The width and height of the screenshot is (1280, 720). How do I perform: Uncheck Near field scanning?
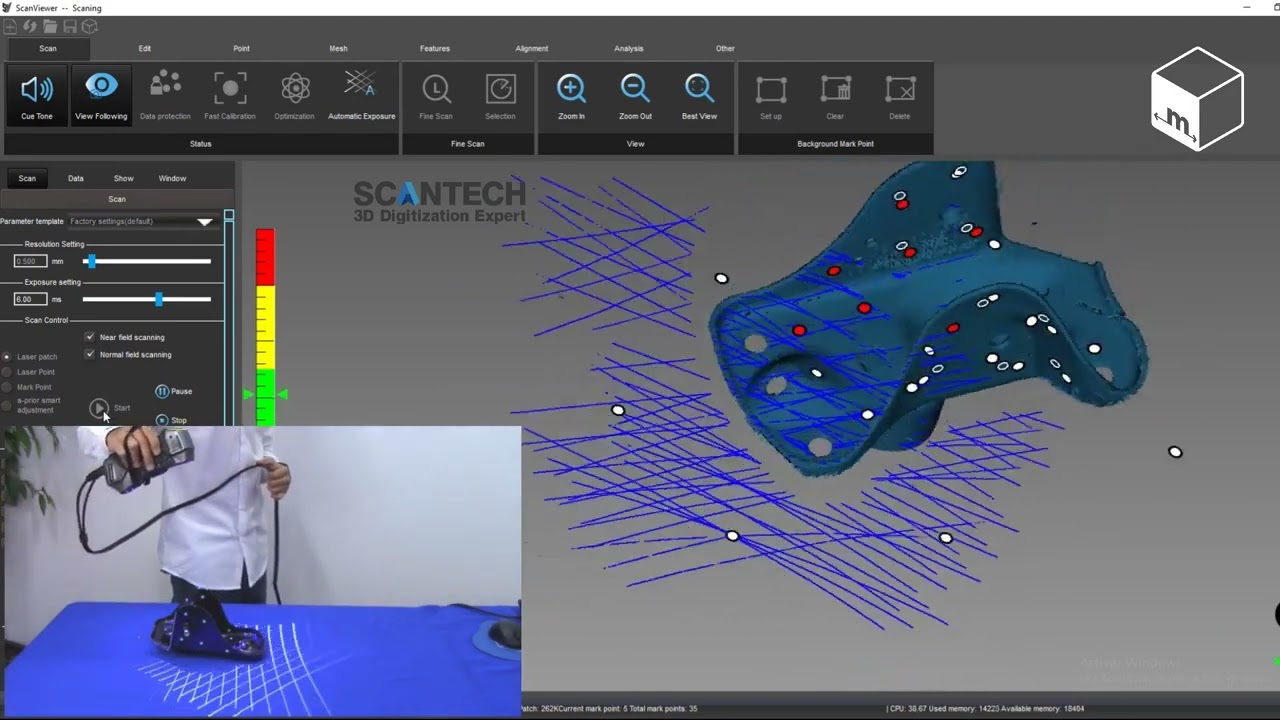coord(90,337)
